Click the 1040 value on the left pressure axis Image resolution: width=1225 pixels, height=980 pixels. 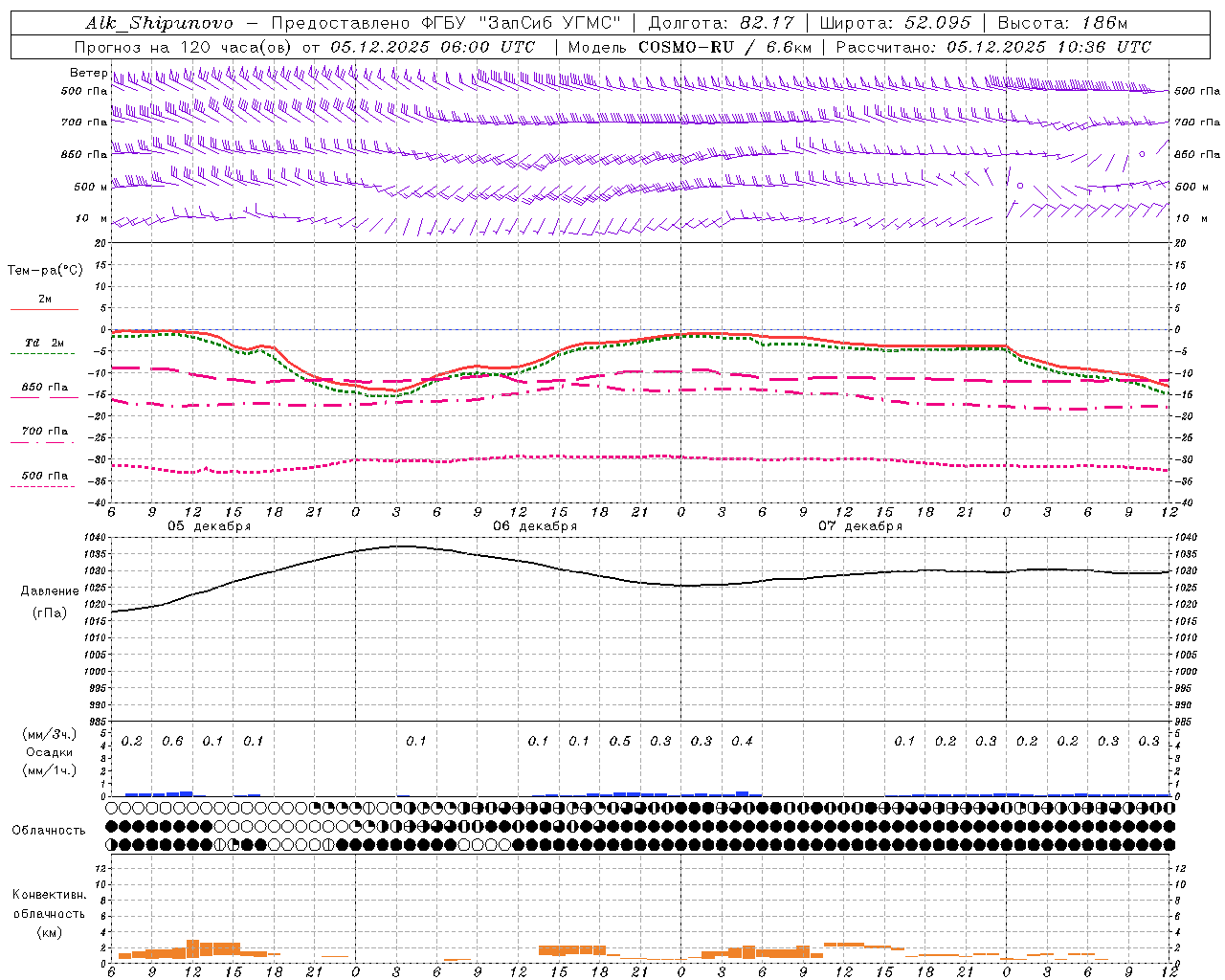point(96,538)
